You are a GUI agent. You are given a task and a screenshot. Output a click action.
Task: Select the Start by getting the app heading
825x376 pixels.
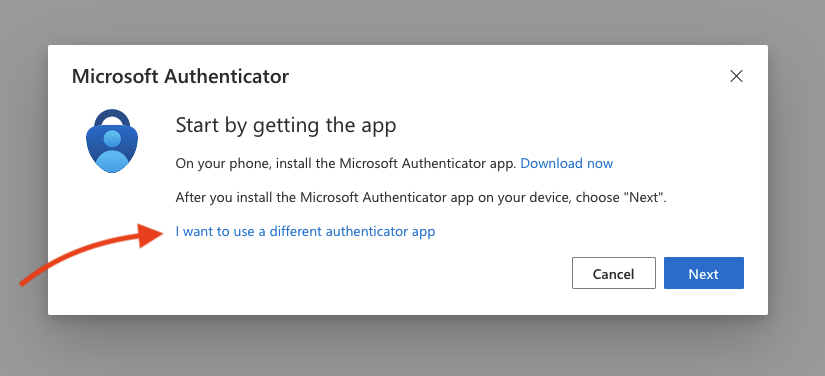click(x=286, y=126)
